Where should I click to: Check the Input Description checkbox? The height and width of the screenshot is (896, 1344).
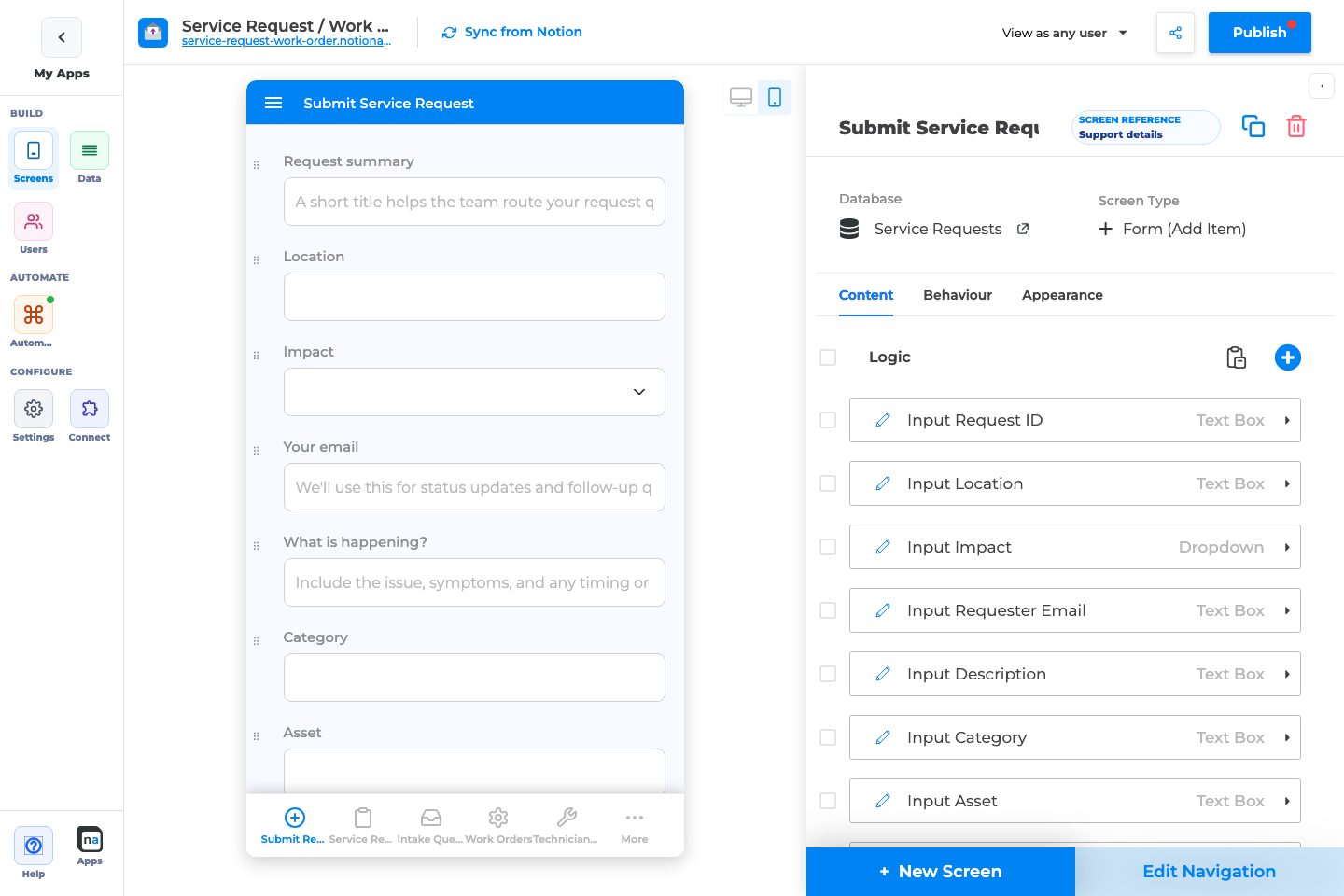click(x=828, y=674)
